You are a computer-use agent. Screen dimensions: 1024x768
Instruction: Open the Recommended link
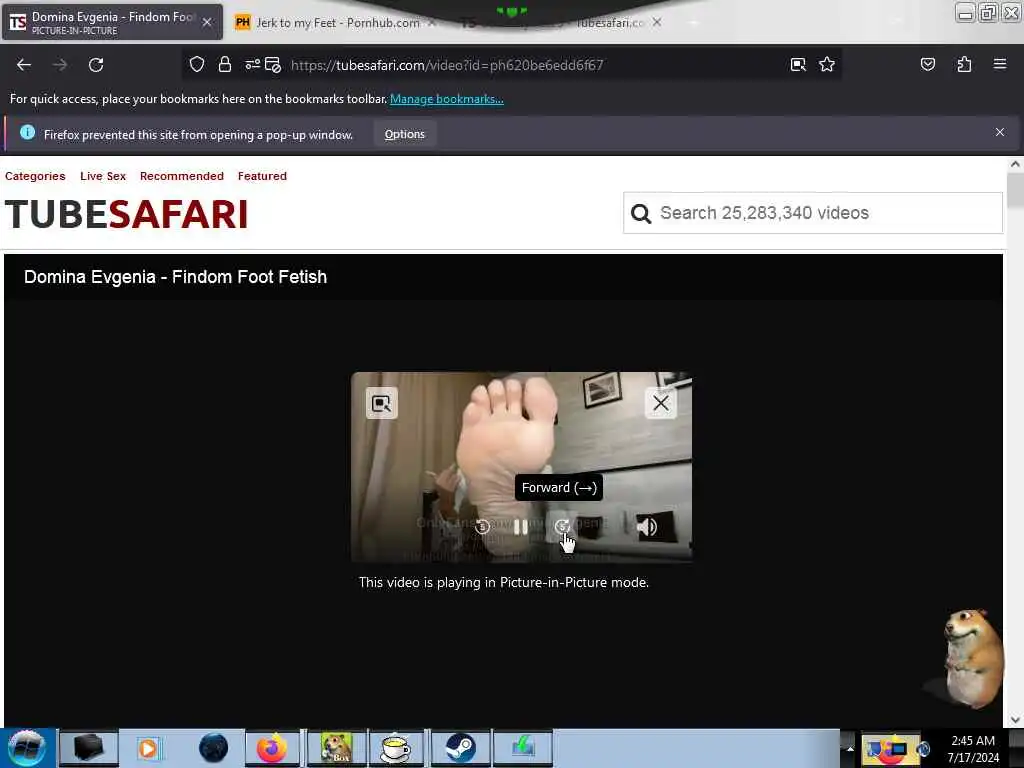click(x=182, y=176)
